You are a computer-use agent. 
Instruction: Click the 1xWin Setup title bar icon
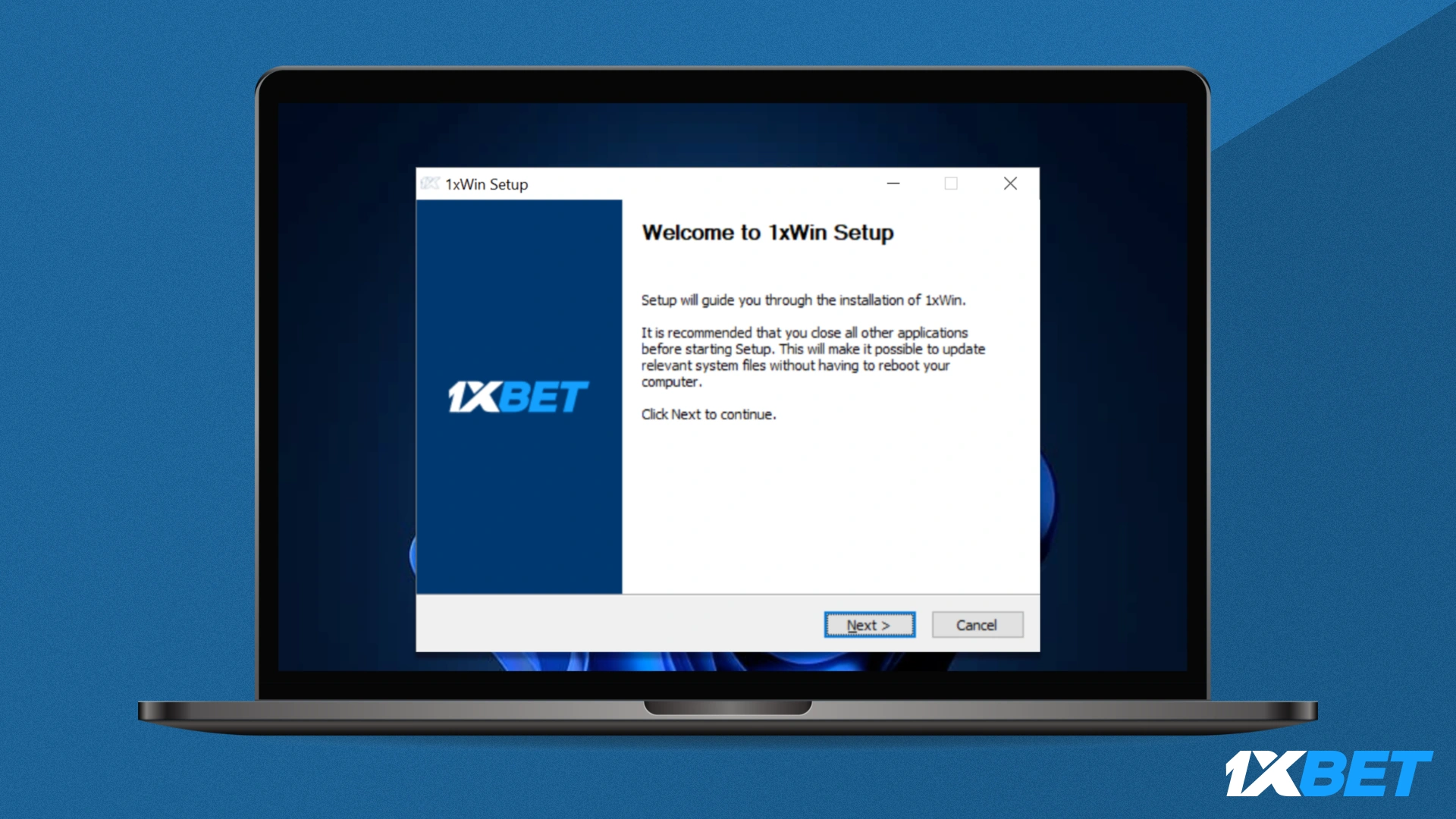430,184
